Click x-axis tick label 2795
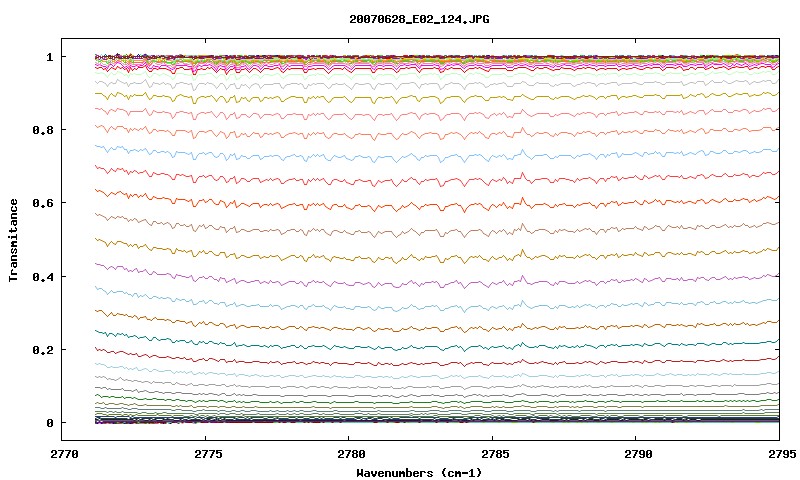Image resolution: width=800 pixels, height=480 pixels. 783,454
